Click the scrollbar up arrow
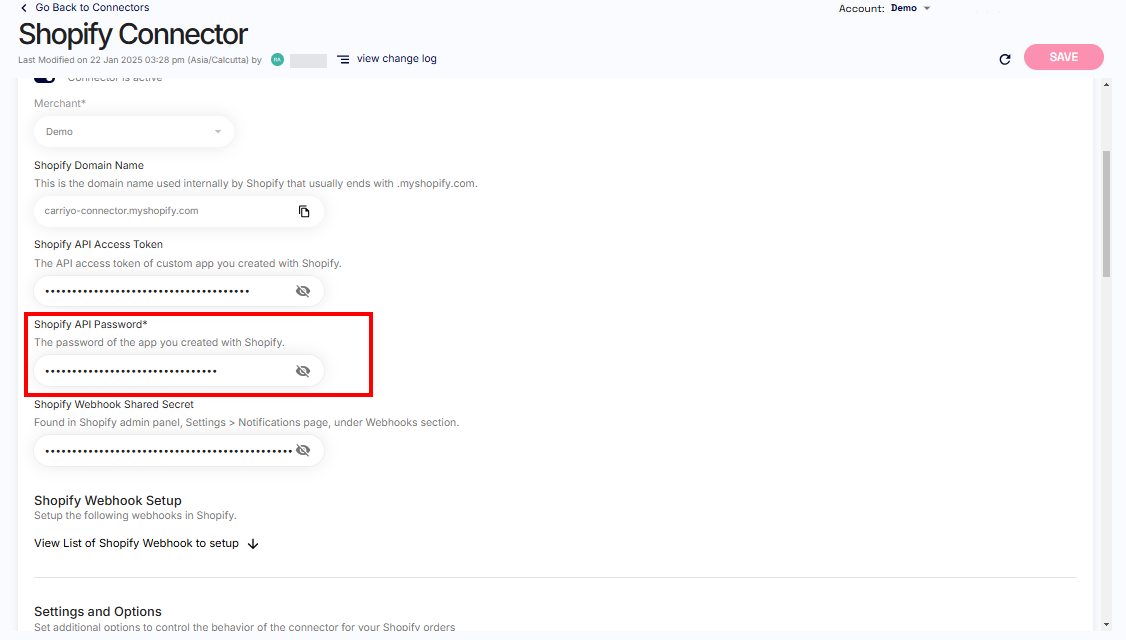The image size is (1126, 640). pos(1107,85)
